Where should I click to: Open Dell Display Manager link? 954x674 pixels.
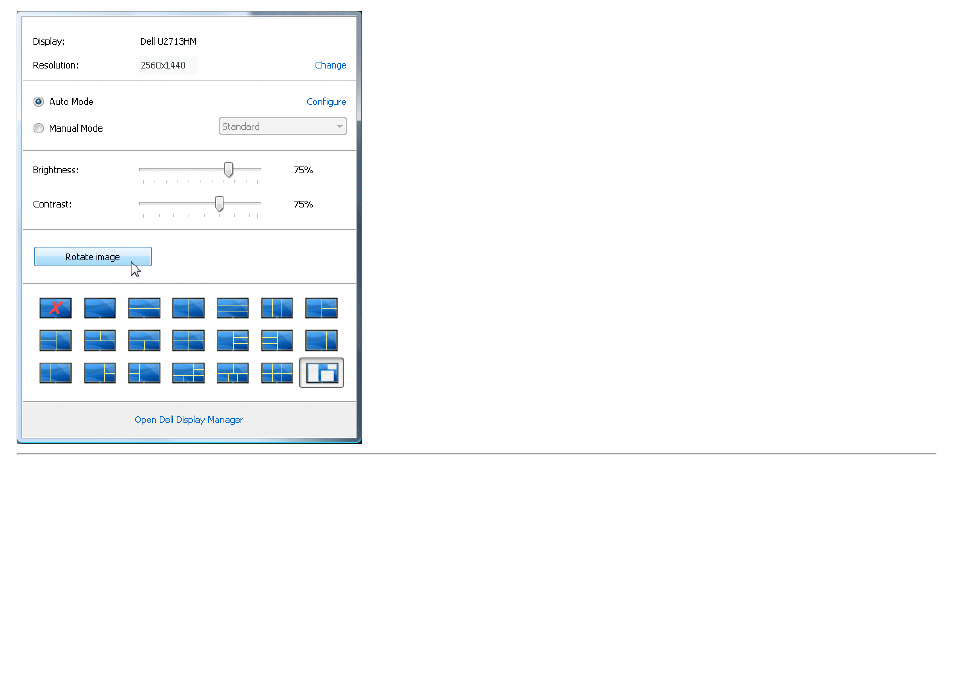pos(189,420)
